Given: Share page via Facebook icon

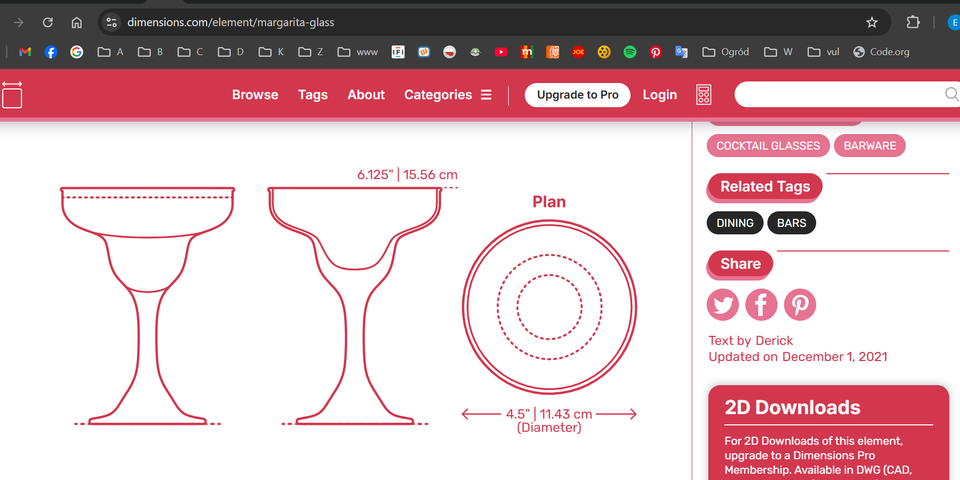Looking at the screenshot, I should (x=761, y=305).
